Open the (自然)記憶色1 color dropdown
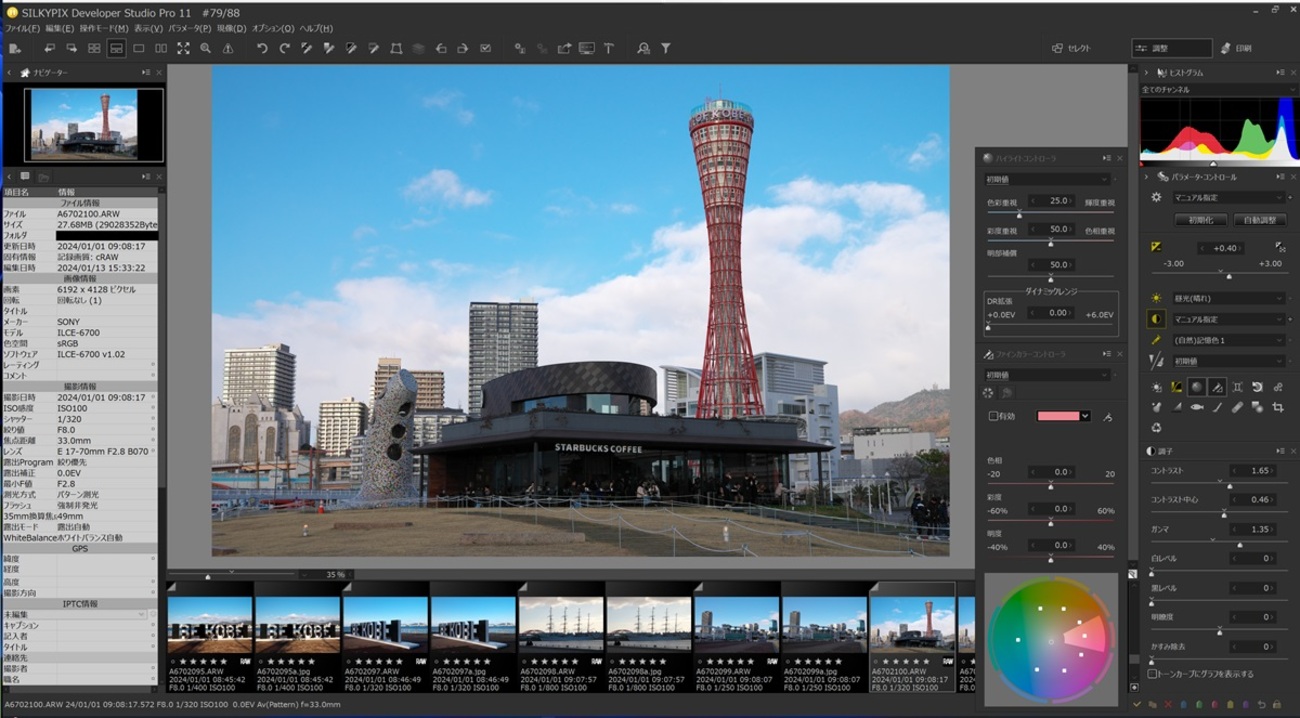Screen dimensions: 1300x718 [x=1229, y=340]
